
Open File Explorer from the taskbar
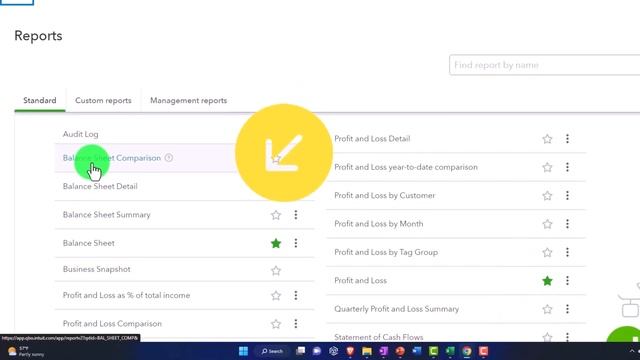click(367, 351)
